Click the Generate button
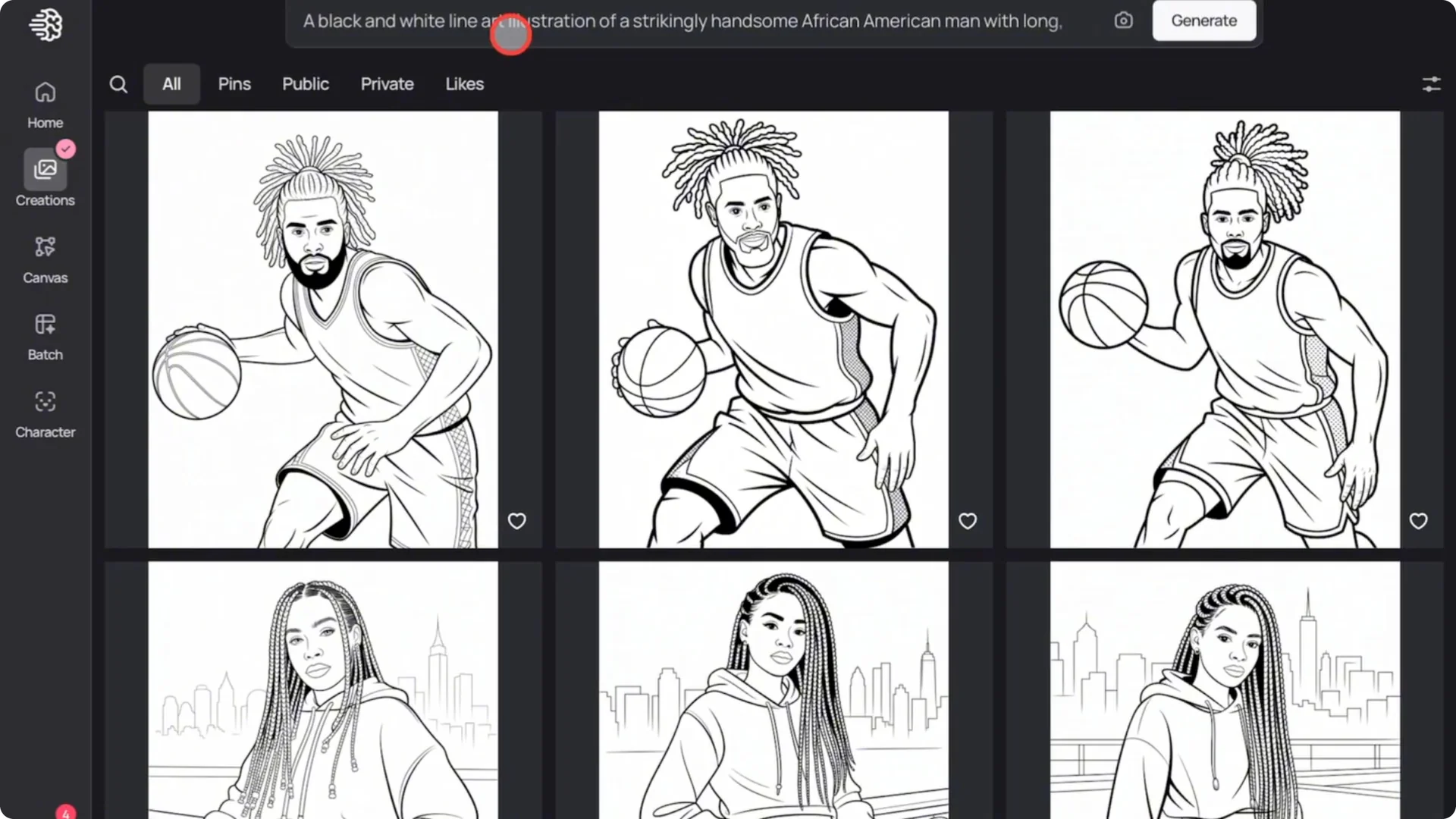1456x819 pixels. [1203, 20]
